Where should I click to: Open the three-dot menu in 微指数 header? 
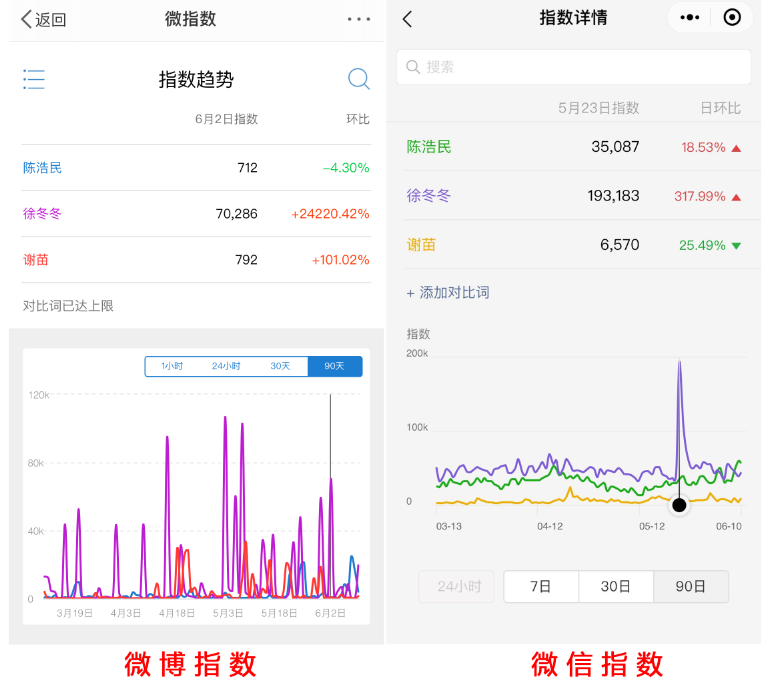click(359, 19)
